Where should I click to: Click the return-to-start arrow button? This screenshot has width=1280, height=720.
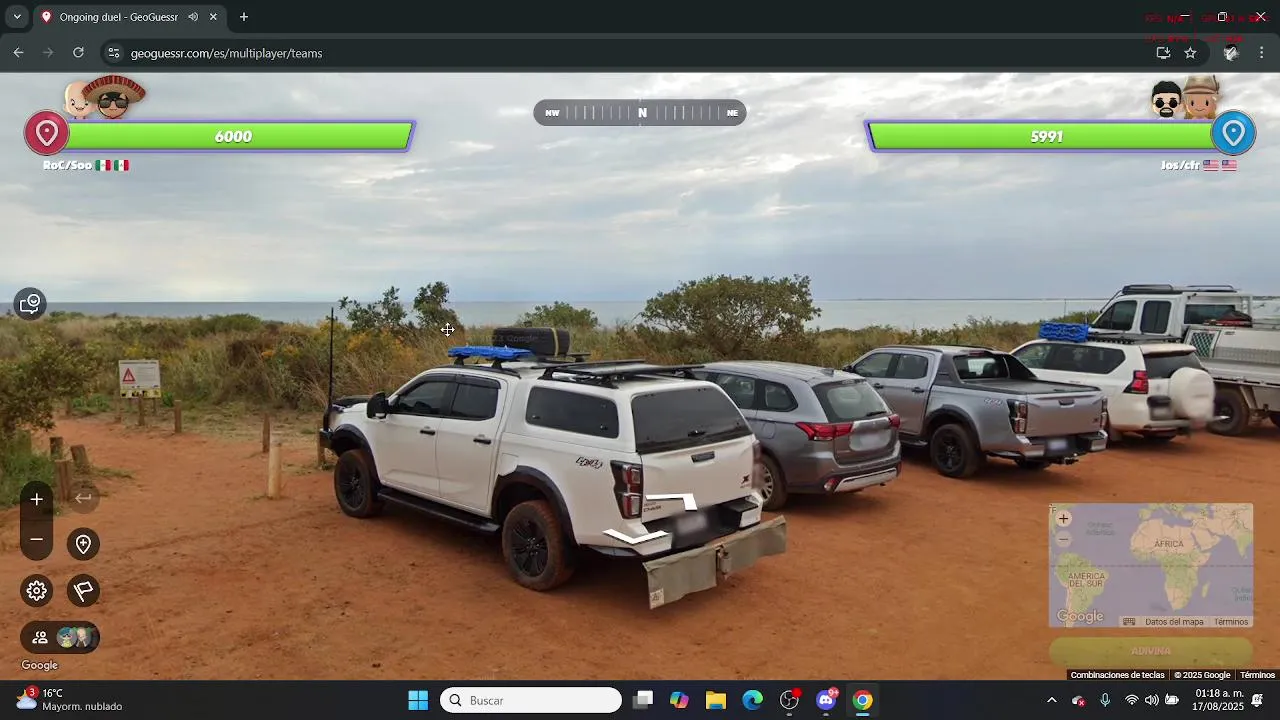(84, 498)
